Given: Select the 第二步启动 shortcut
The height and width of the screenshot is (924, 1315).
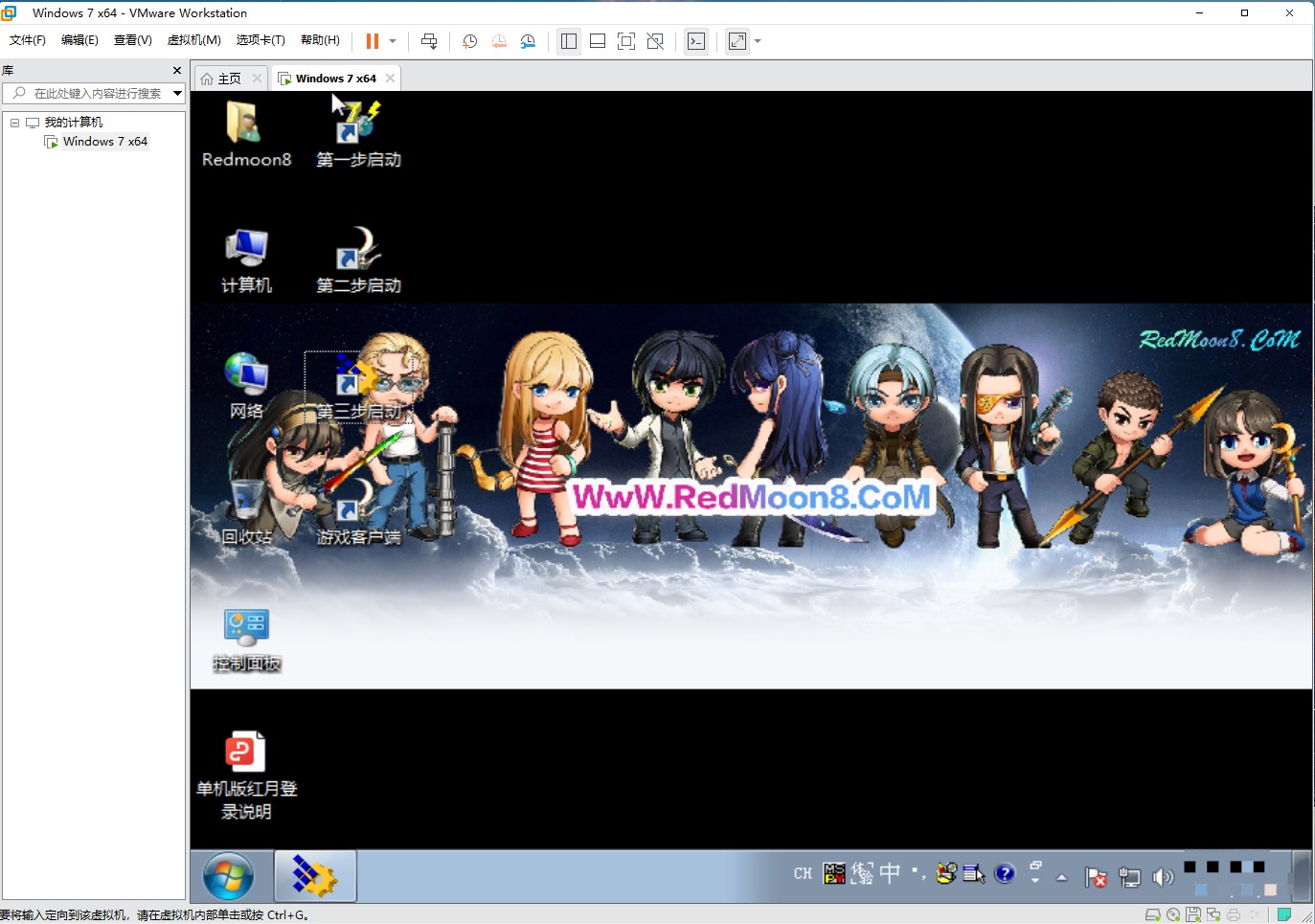Looking at the screenshot, I should [x=358, y=260].
